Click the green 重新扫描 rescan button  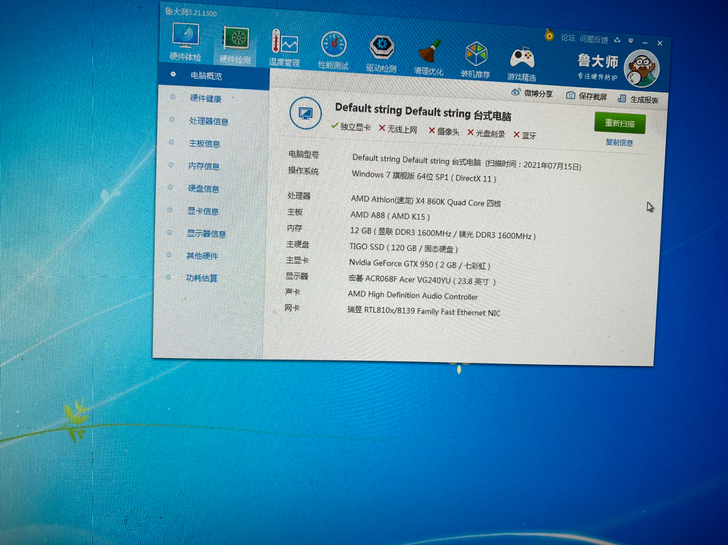coord(620,123)
